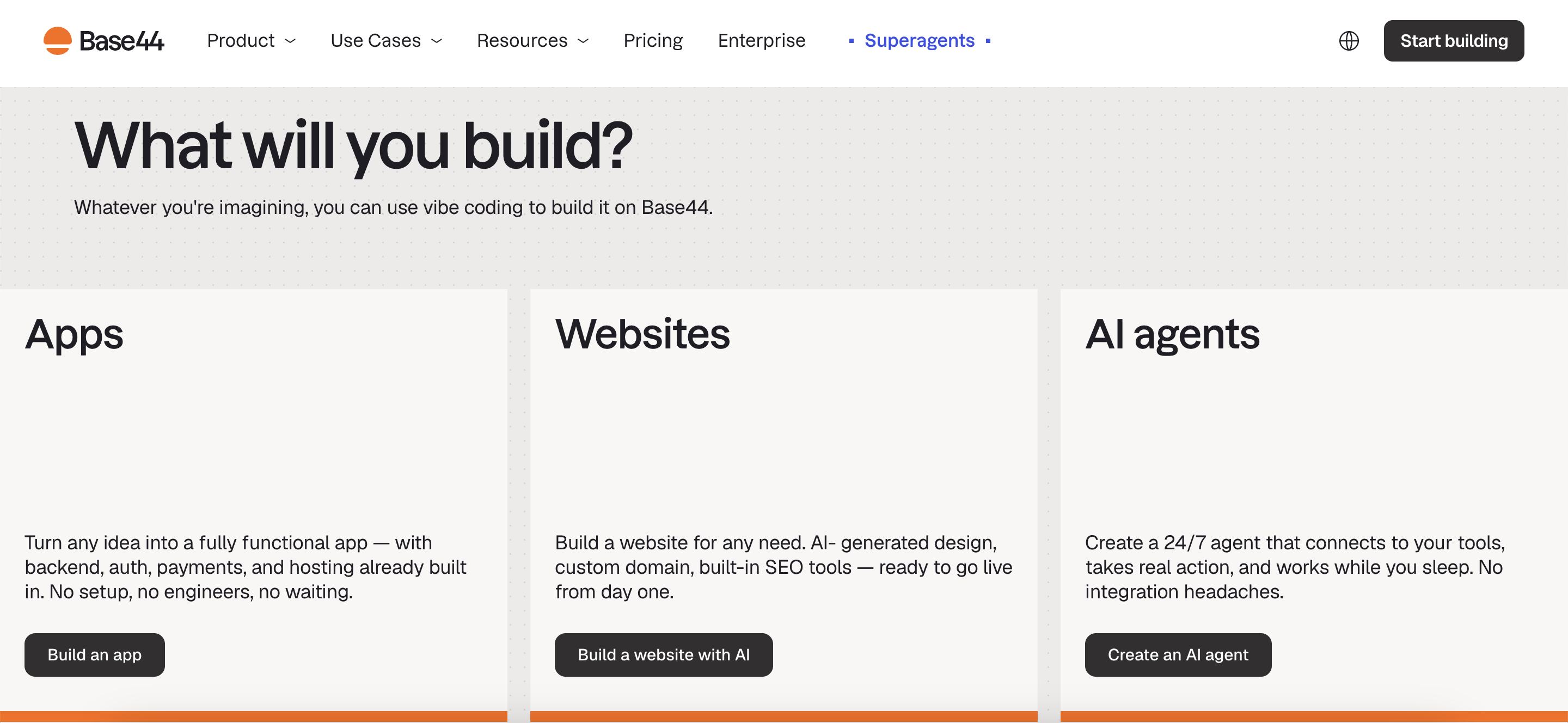The width and height of the screenshot is (1568, 723).
Task: Click the vibe coding subtitle text
Action: (393, 207)
